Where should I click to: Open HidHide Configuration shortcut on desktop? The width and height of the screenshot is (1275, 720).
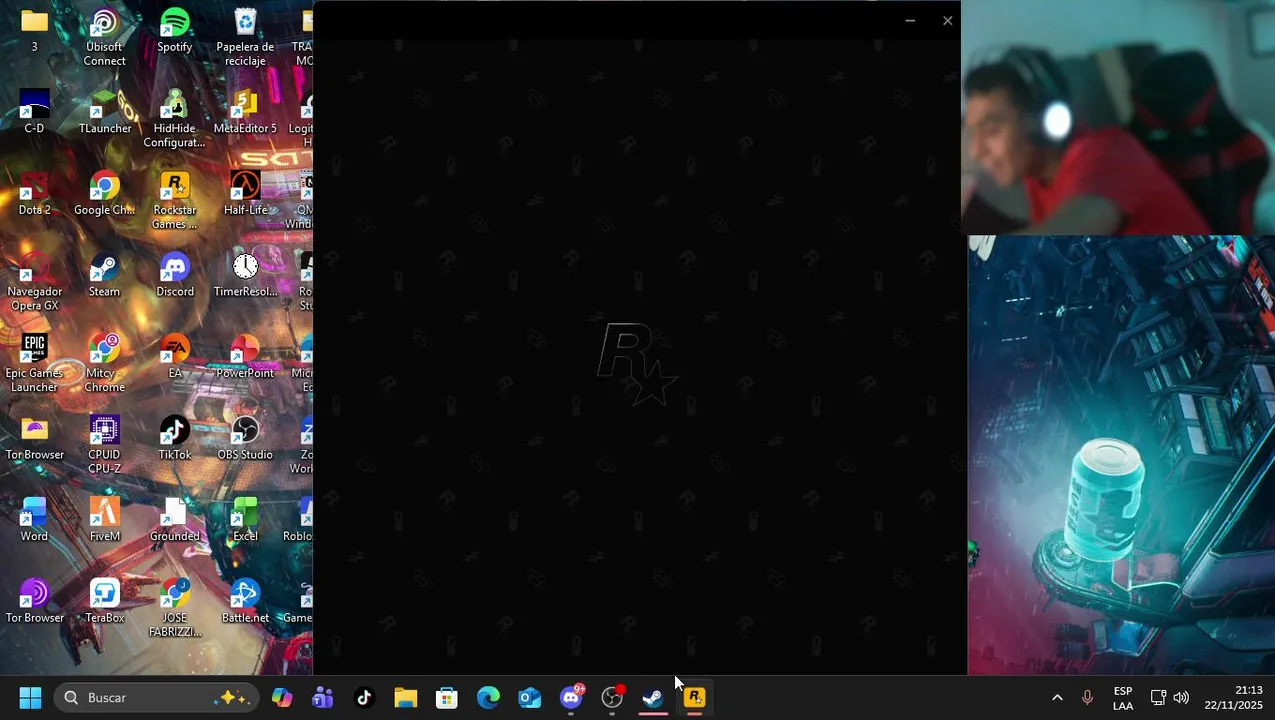(x=174, y=119)
